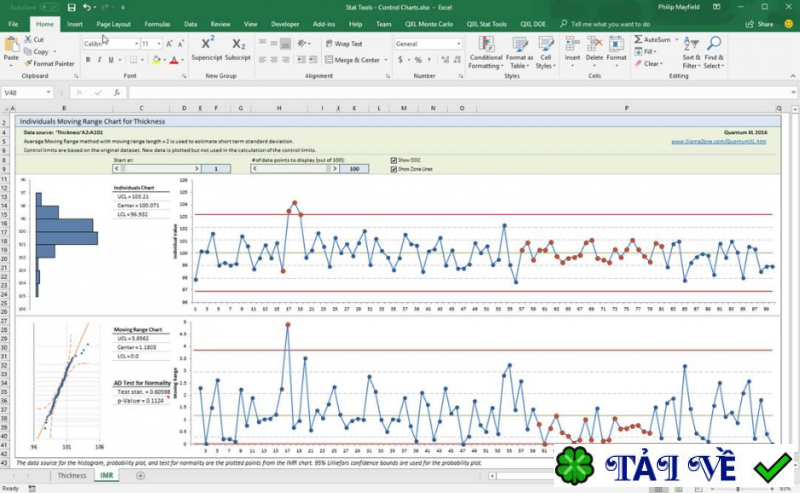Increase font size with large A icon
The image size is (800, 493).
(169, 44)
